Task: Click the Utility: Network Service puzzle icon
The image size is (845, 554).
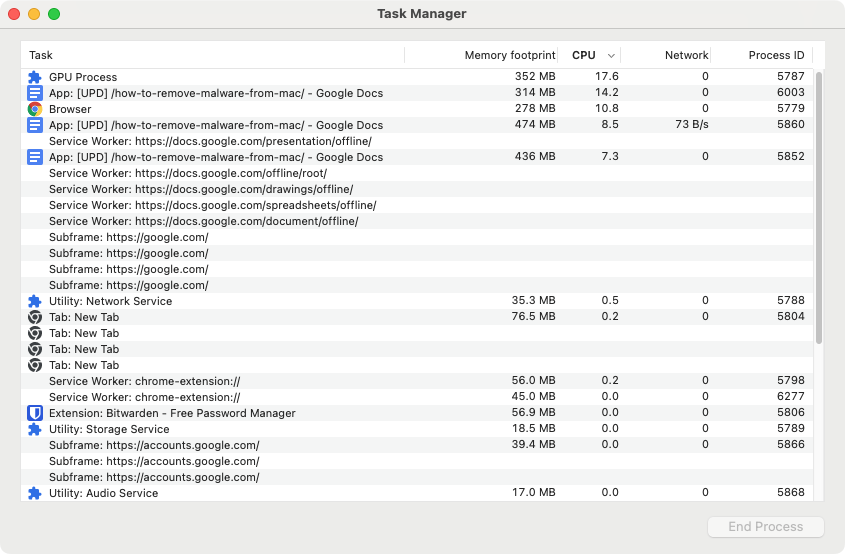Action: tap(34, 301)
